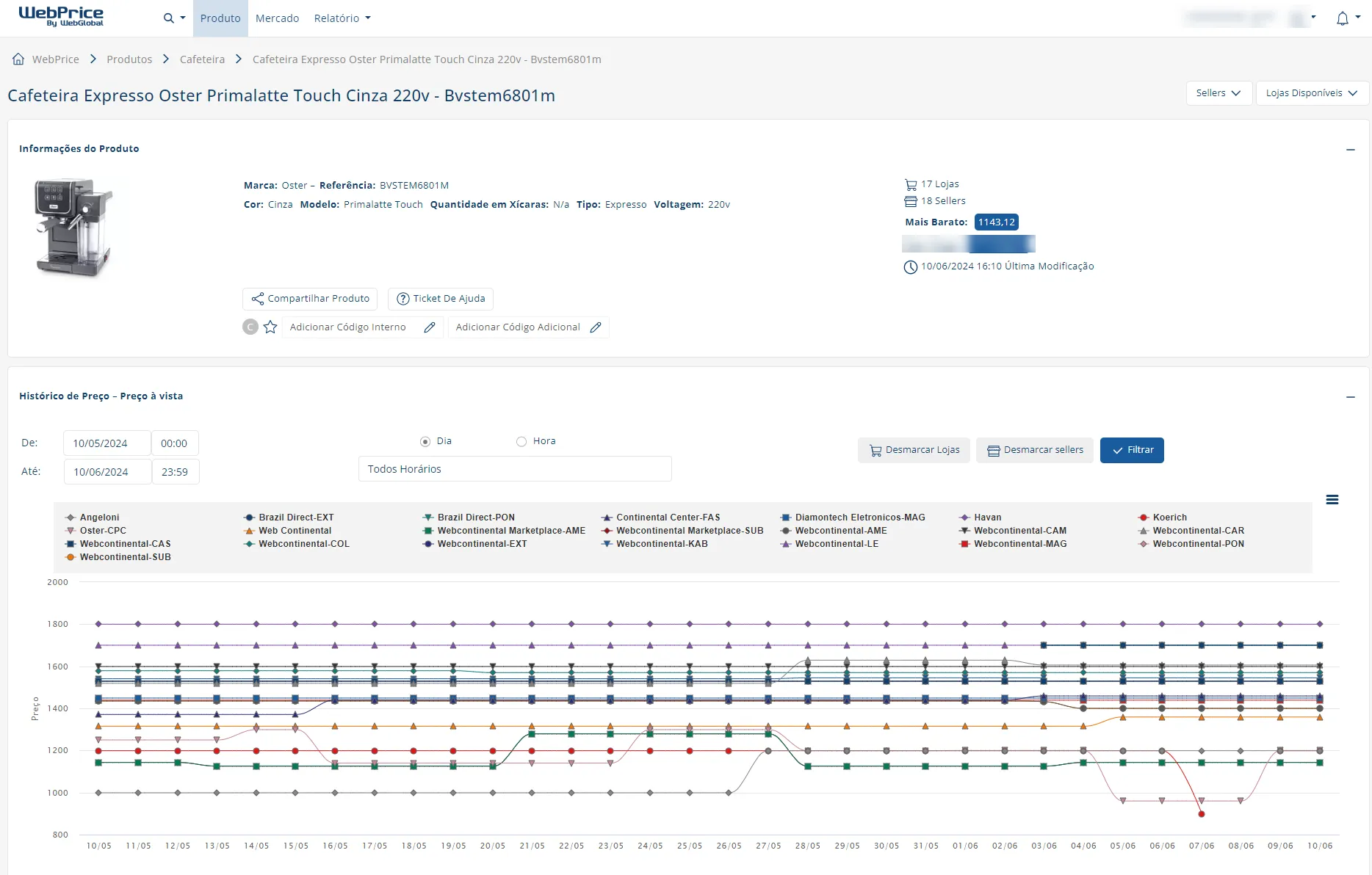1372x875 pixels.
Task: Click the home breadcrumb icon
Action: click(18, 59)
